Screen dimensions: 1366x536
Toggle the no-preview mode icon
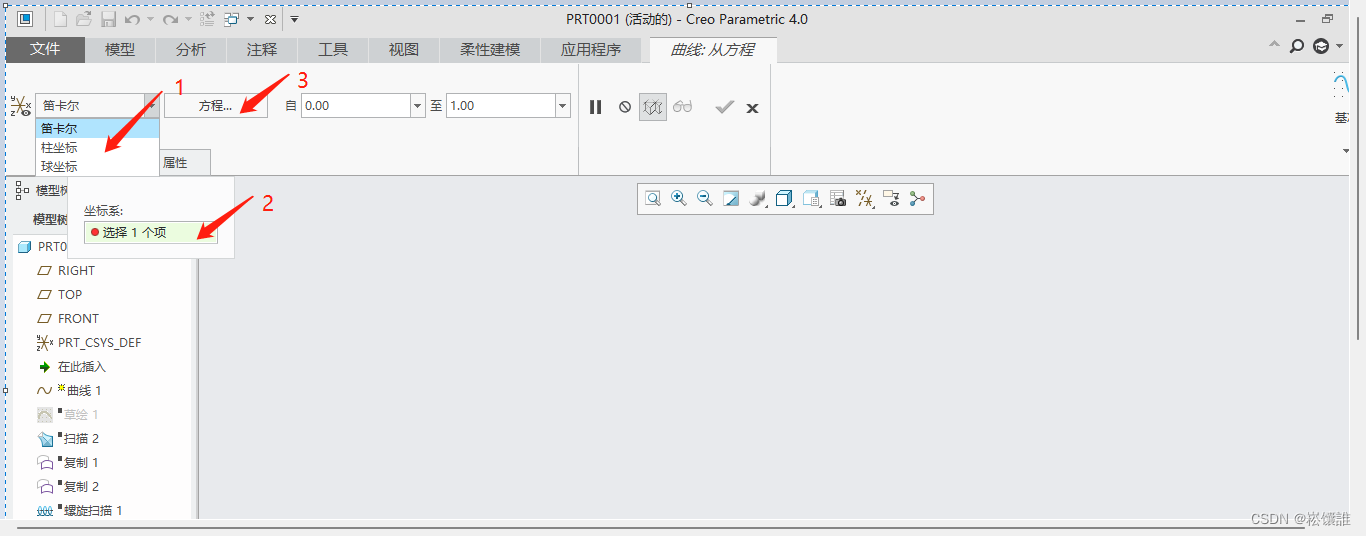tap(625, 107)
